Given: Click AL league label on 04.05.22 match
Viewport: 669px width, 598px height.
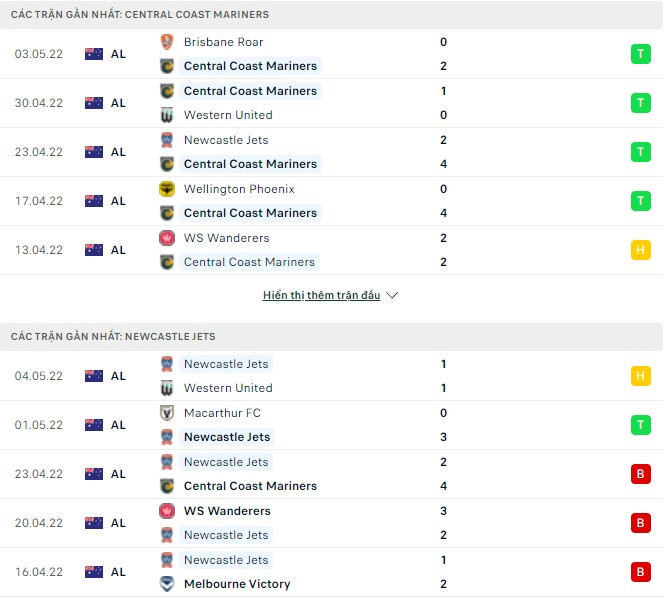Looking at the screenshot, I should tap(118, 376).
